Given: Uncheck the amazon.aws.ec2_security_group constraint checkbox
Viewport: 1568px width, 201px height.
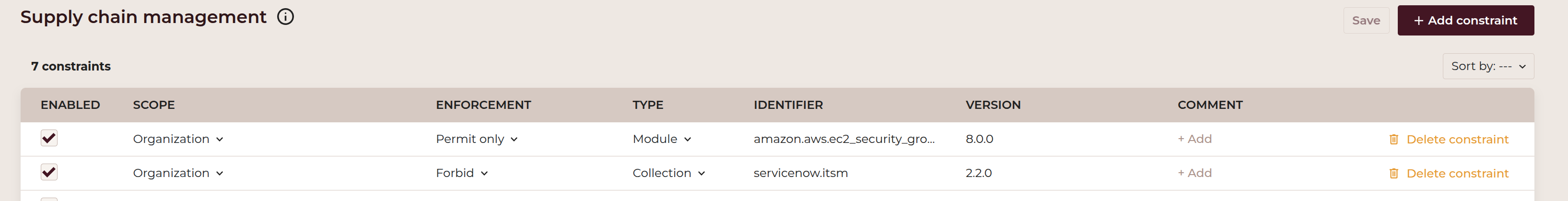Looking at the screenshot, I should click(x=49, y=138).
